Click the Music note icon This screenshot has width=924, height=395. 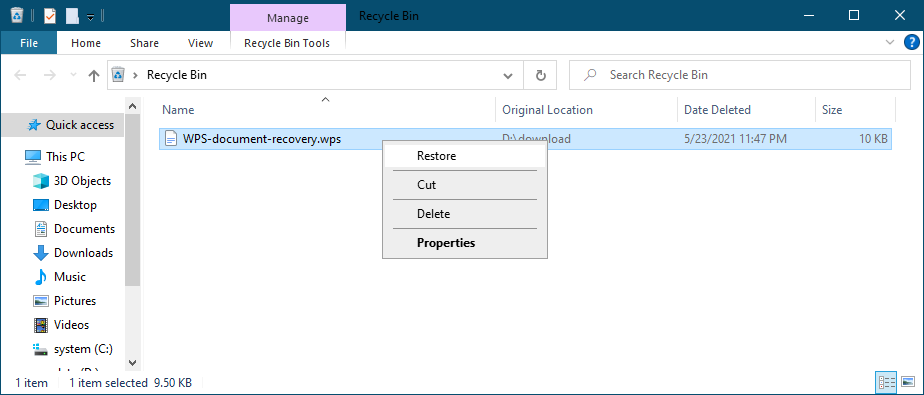point(40,276)
